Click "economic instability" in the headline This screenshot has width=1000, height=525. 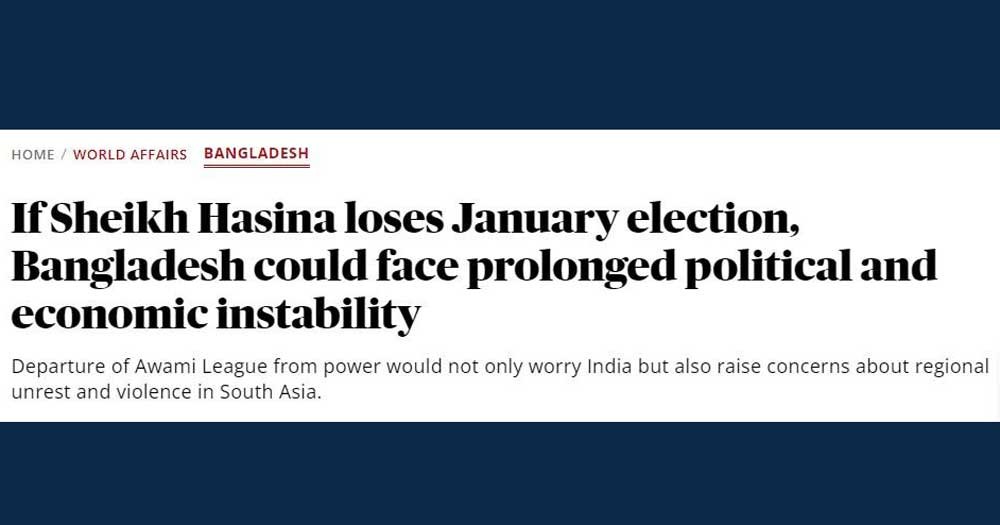coord(216,314)
